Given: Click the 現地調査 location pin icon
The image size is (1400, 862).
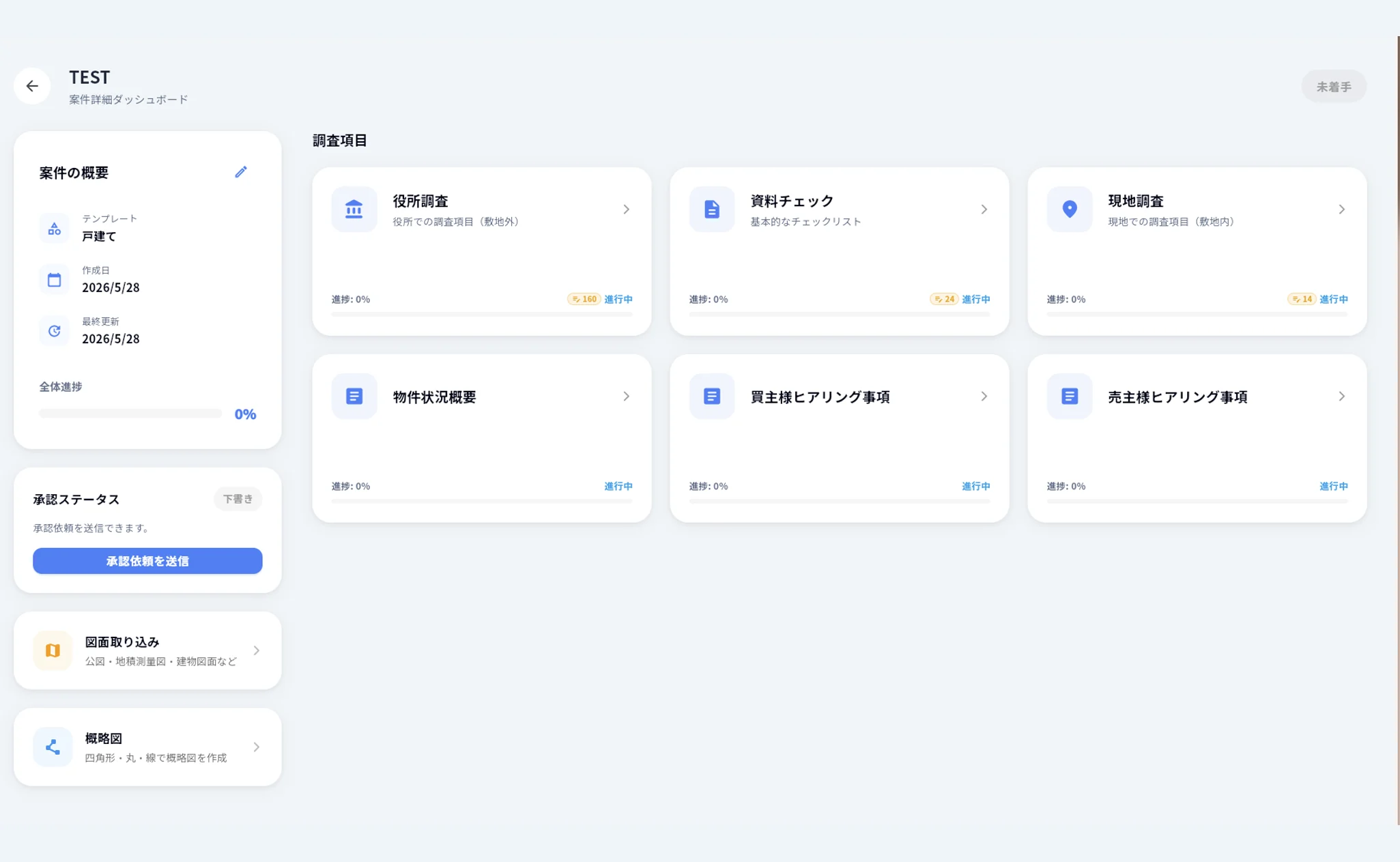Looking at the screenshot, I should [1069, 209].
